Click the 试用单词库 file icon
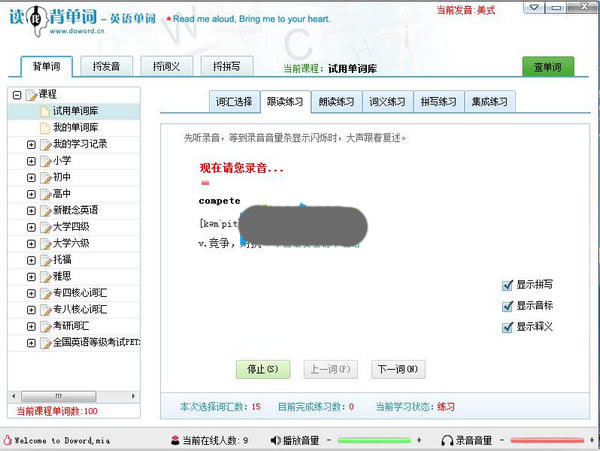The height and width of the screenshot is (451, 600). [x=45, y=111]
